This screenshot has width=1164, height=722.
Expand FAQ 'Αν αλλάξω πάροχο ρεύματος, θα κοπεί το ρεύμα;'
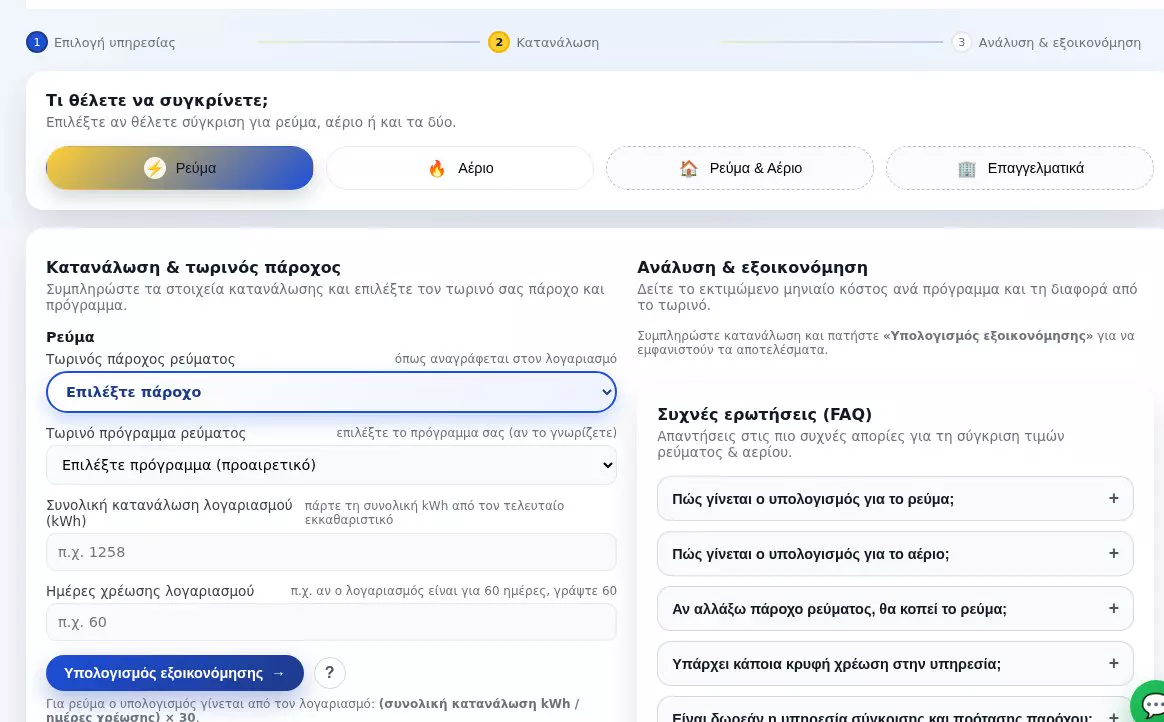895,608
